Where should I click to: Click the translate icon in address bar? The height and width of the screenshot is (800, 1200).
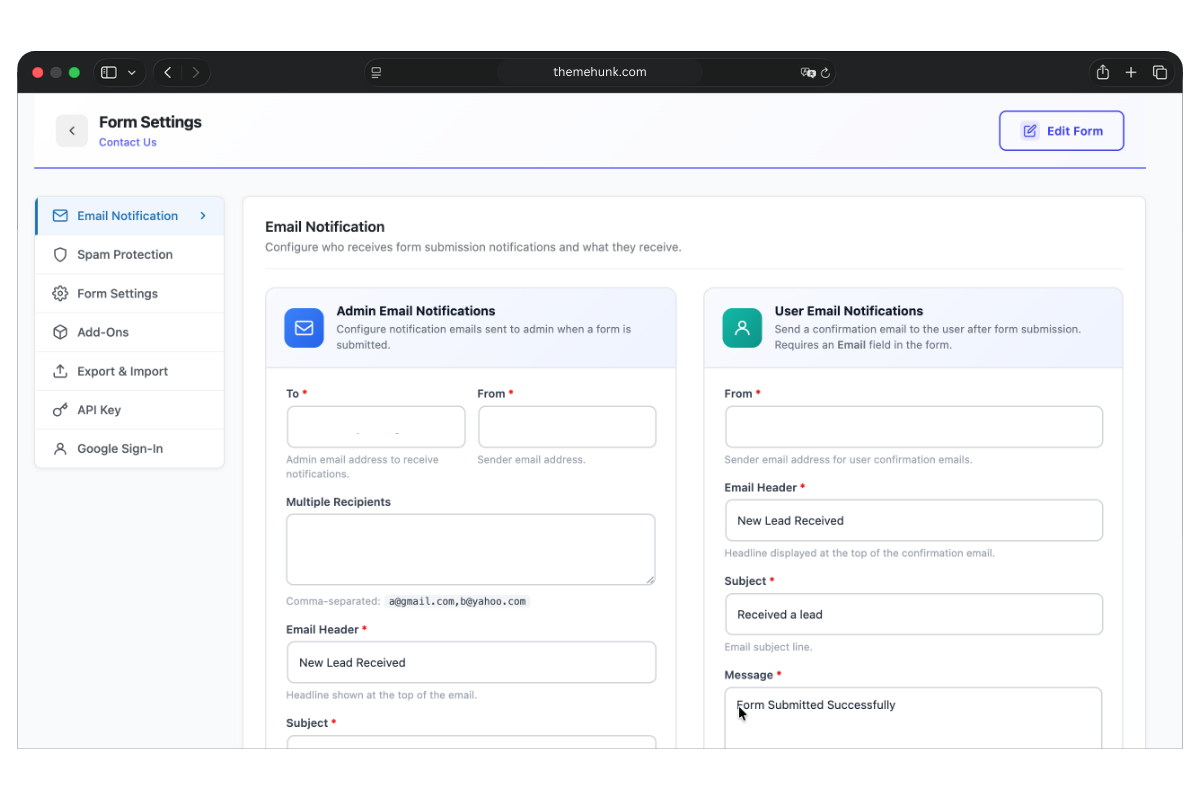[x=808, y=72]
